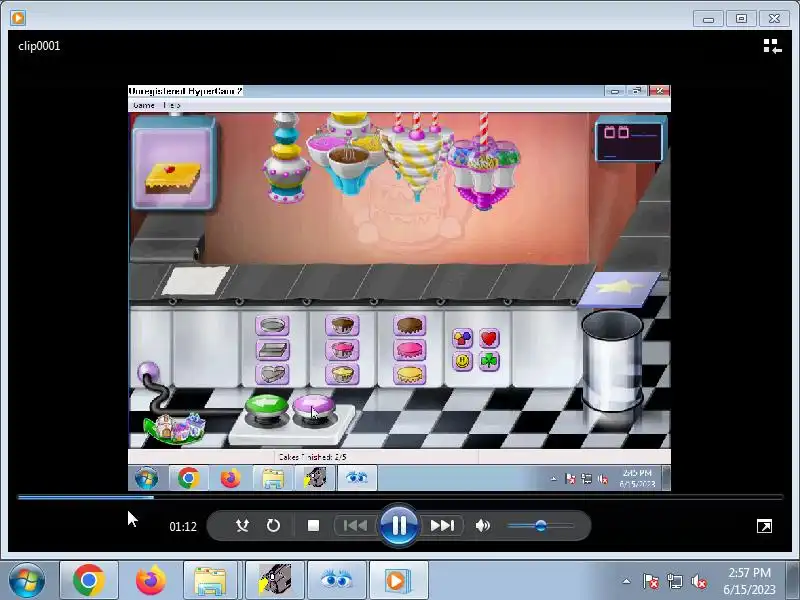Screen dimensions: 800x600
Task: Select the smiley face decoration button
Action: pos(463,361)
